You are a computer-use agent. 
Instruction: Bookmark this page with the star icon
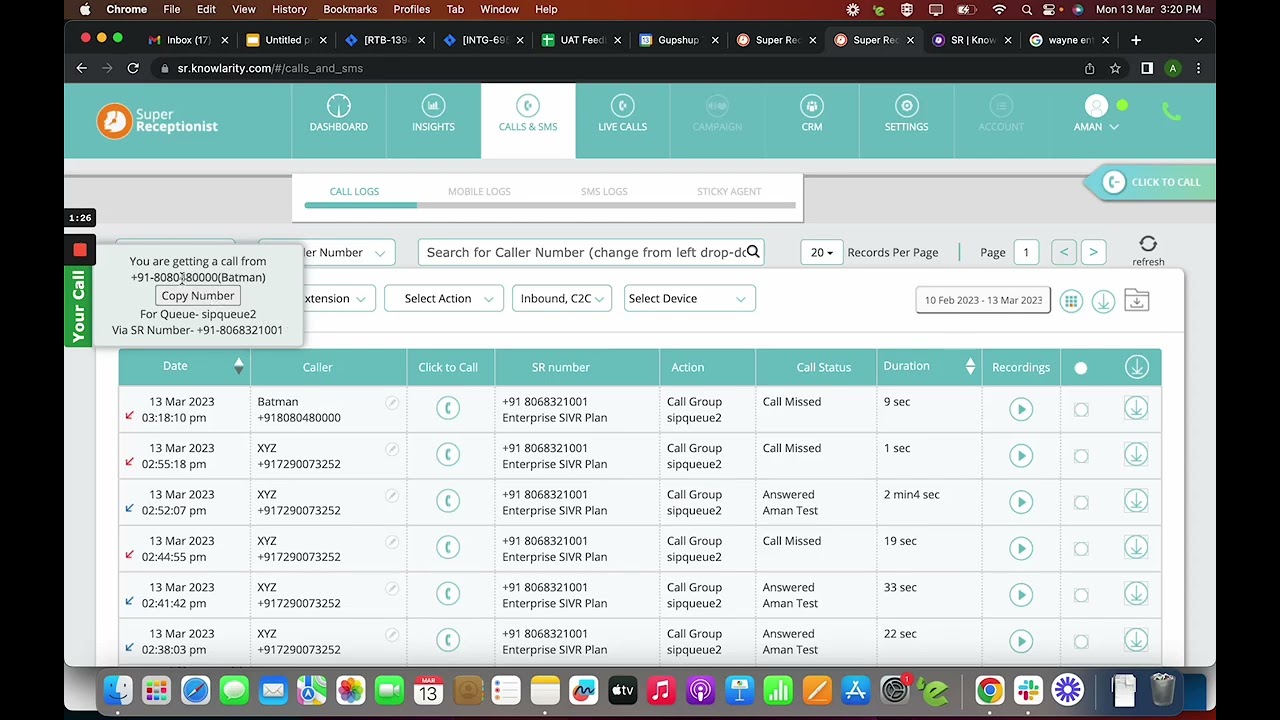click(1115, 68)
